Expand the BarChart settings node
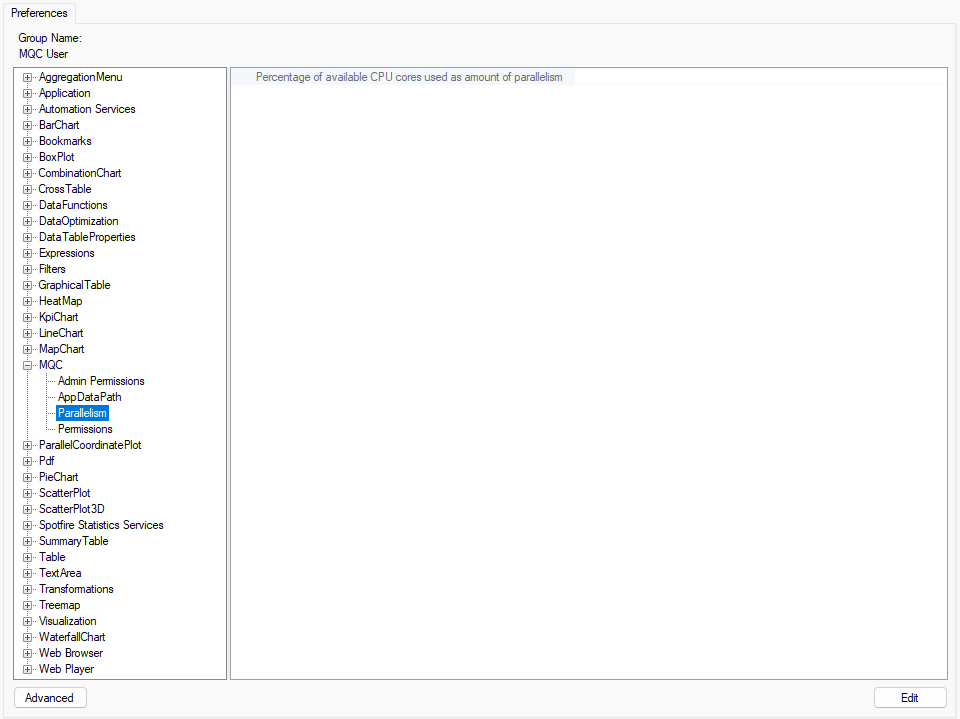The height and width of the screenshot is (719, 960). coord(28,125)
